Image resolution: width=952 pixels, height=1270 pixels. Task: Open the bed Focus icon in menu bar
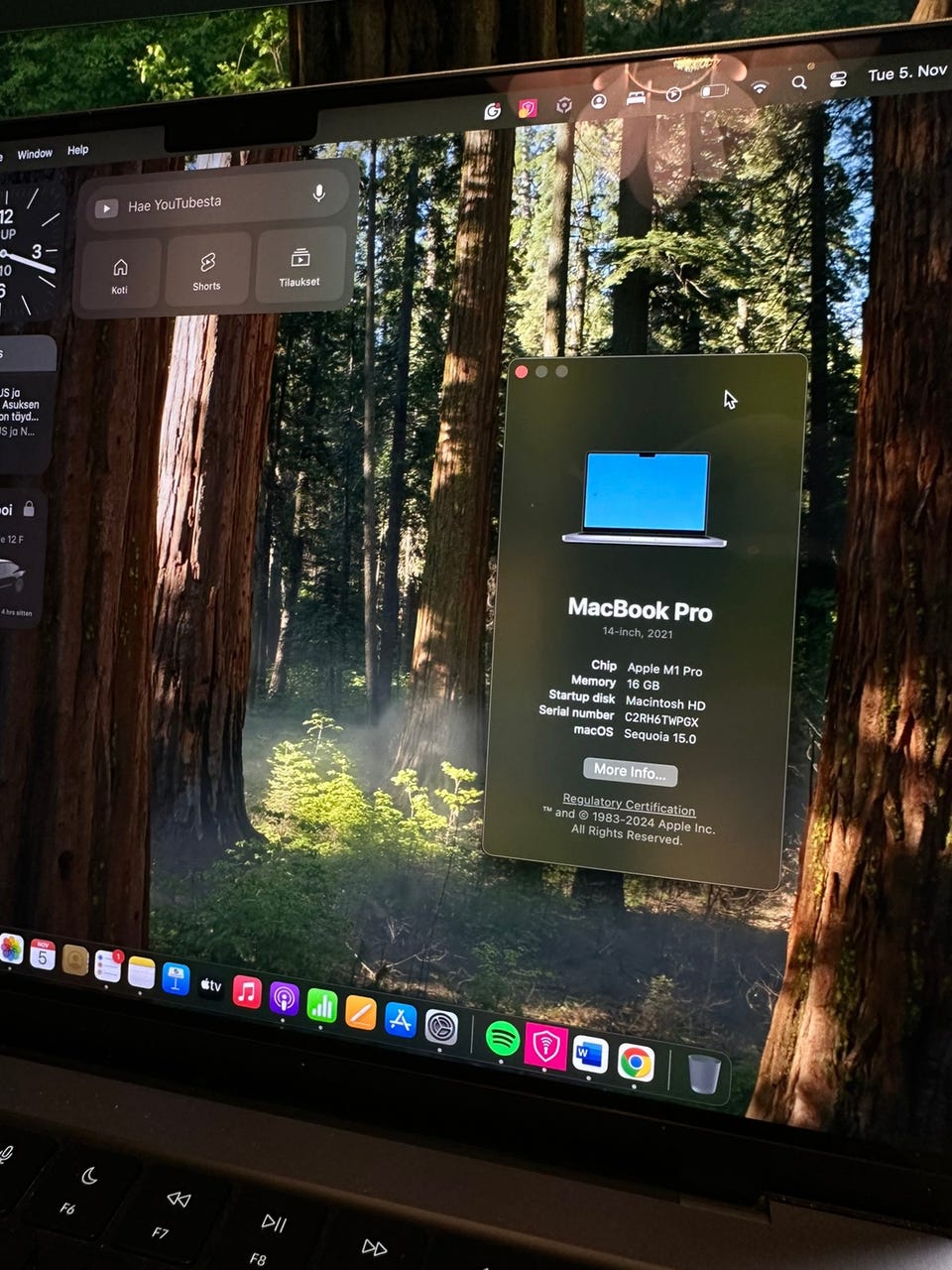(636, 97)
